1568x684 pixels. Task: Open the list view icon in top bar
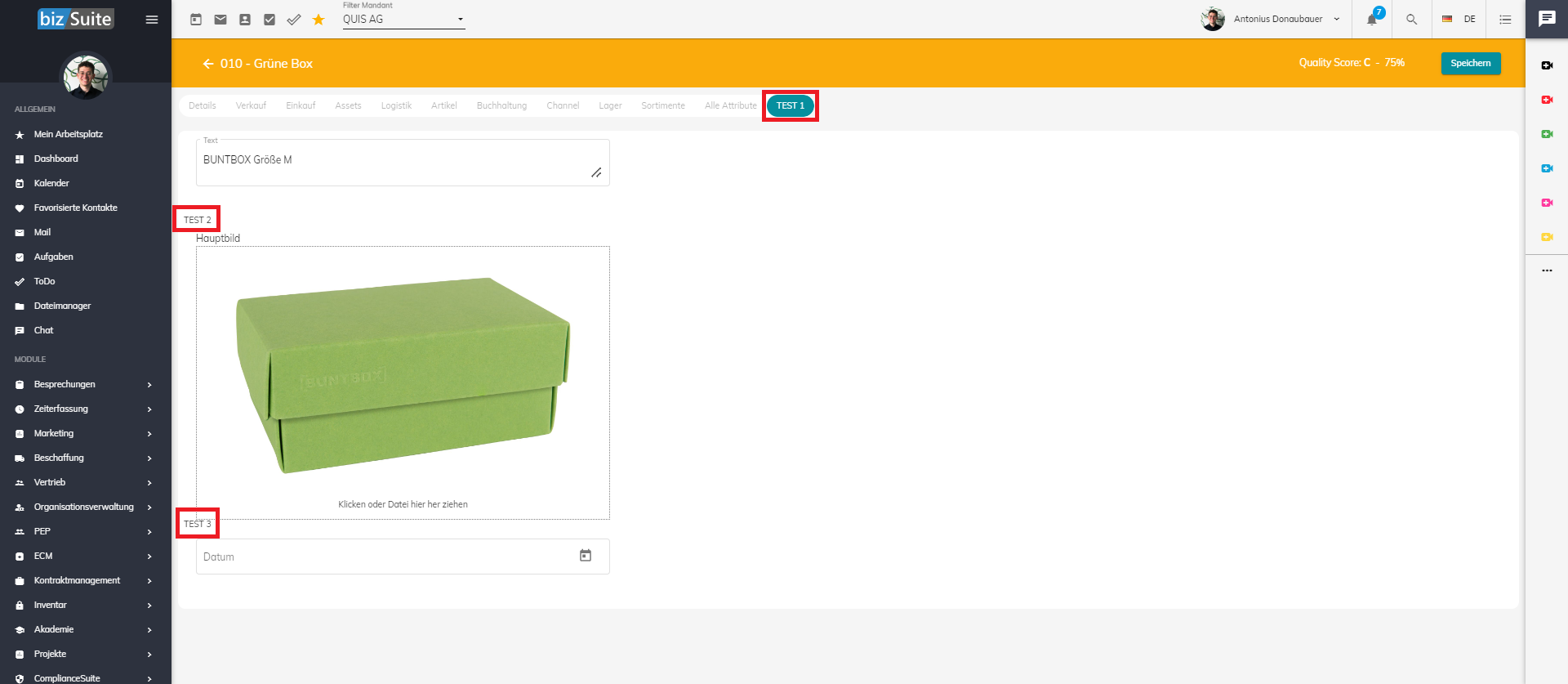coord(1505,19)
